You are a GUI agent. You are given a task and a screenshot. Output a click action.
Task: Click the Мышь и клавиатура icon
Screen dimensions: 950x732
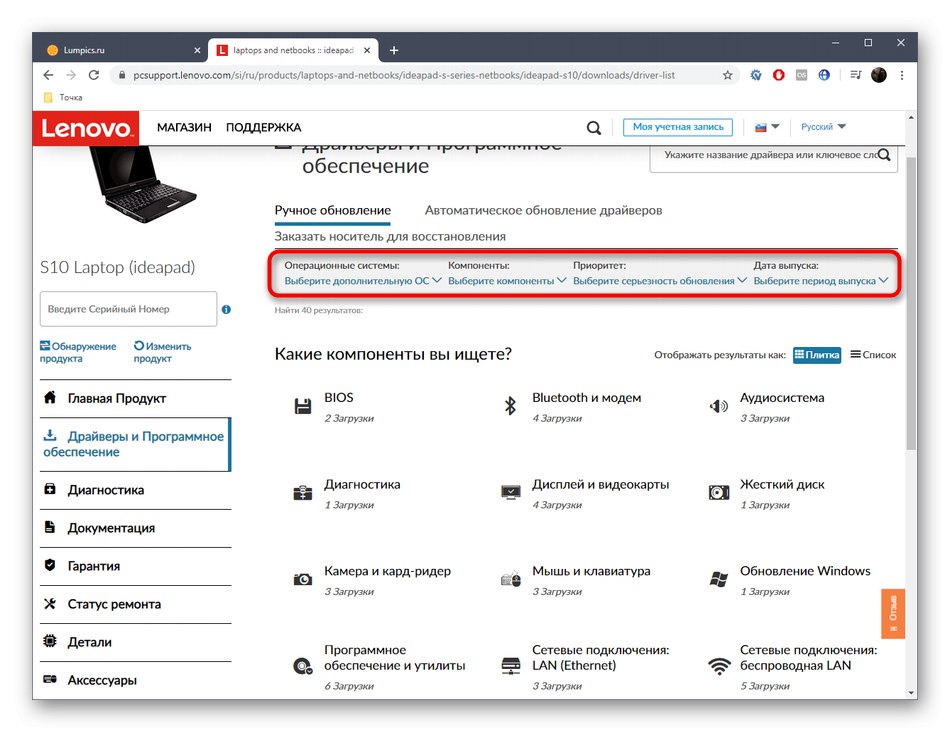(511, 579)
